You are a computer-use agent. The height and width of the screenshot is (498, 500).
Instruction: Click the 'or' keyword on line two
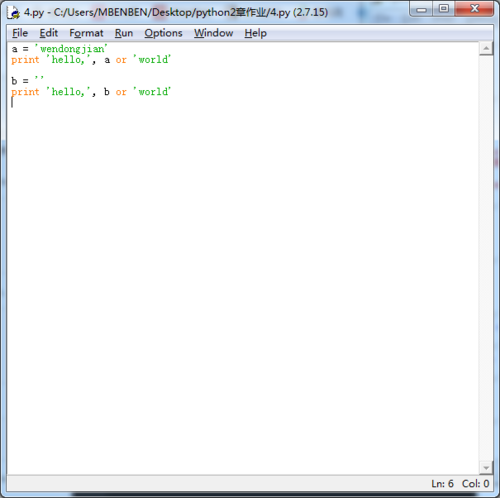click(x=121, y=60)
